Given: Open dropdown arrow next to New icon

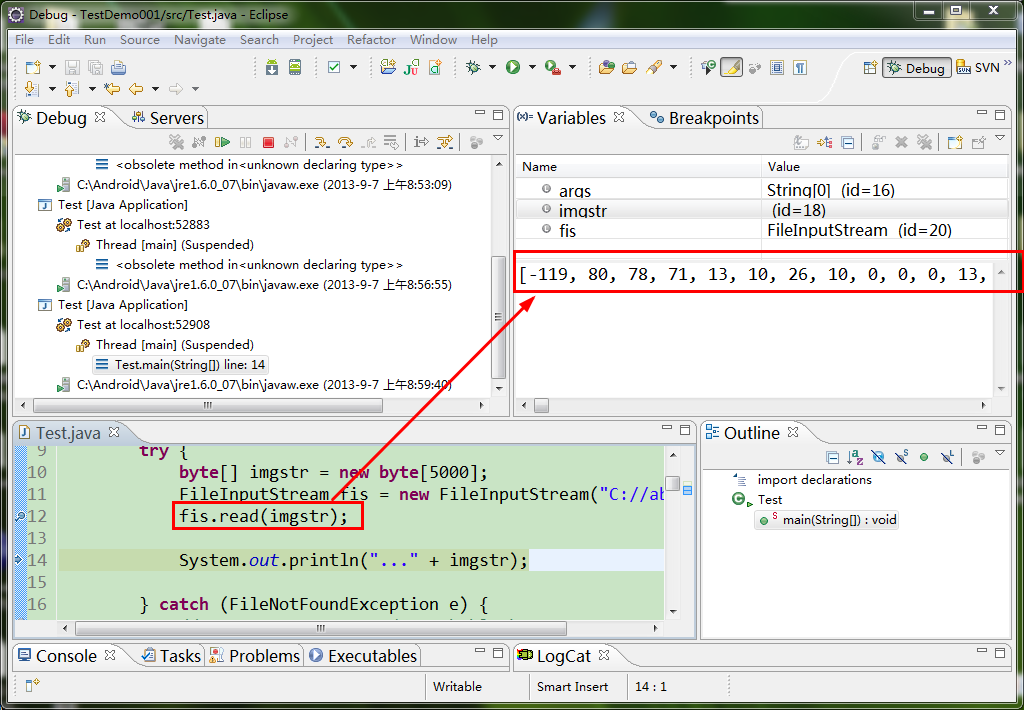Looking at the screenshot, I should click(x=52, y=67).
